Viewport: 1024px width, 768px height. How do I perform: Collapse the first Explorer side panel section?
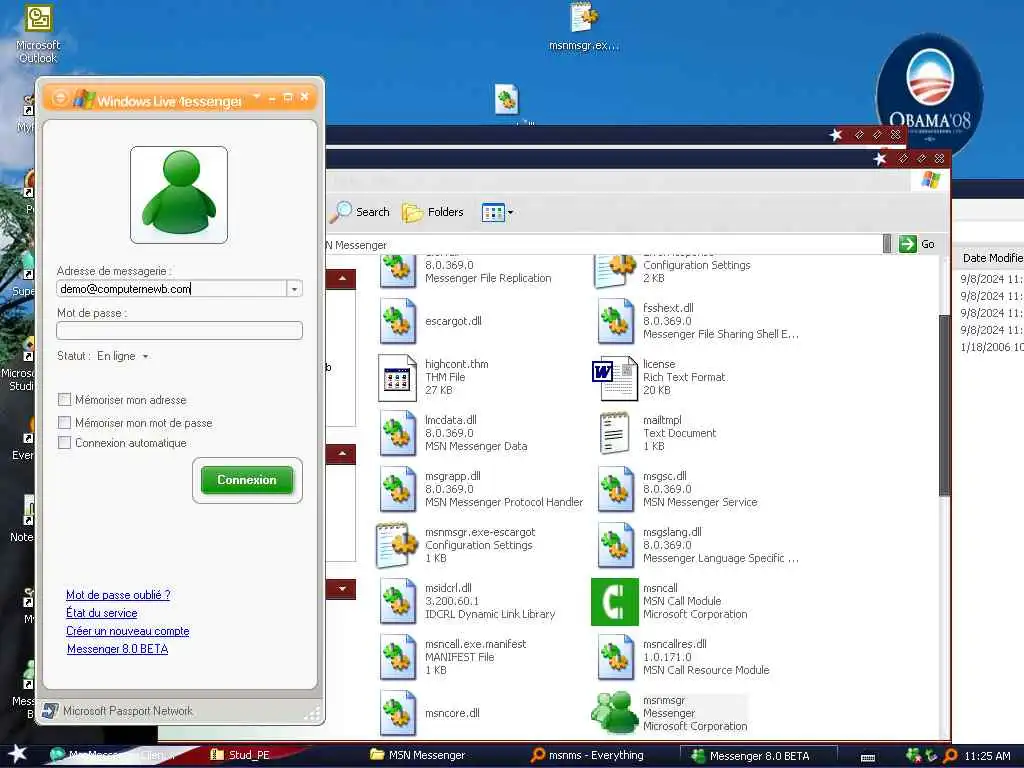342,279
